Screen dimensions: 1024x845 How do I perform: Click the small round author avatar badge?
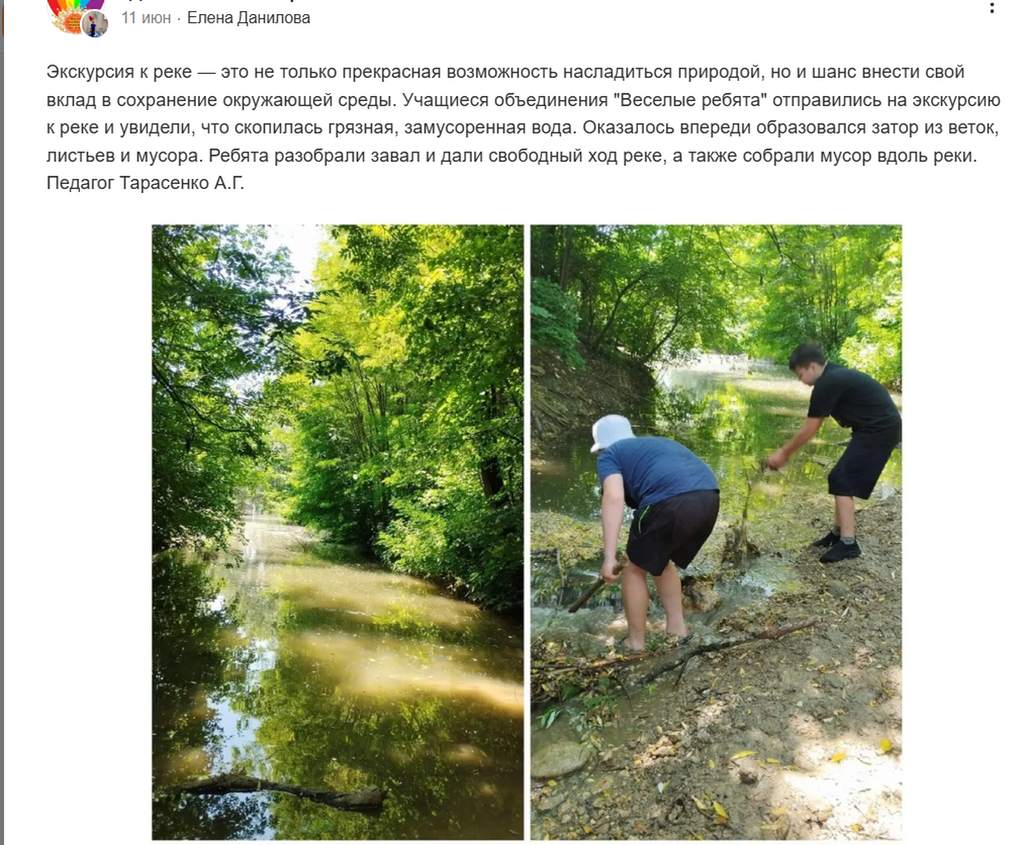[95, 24]
